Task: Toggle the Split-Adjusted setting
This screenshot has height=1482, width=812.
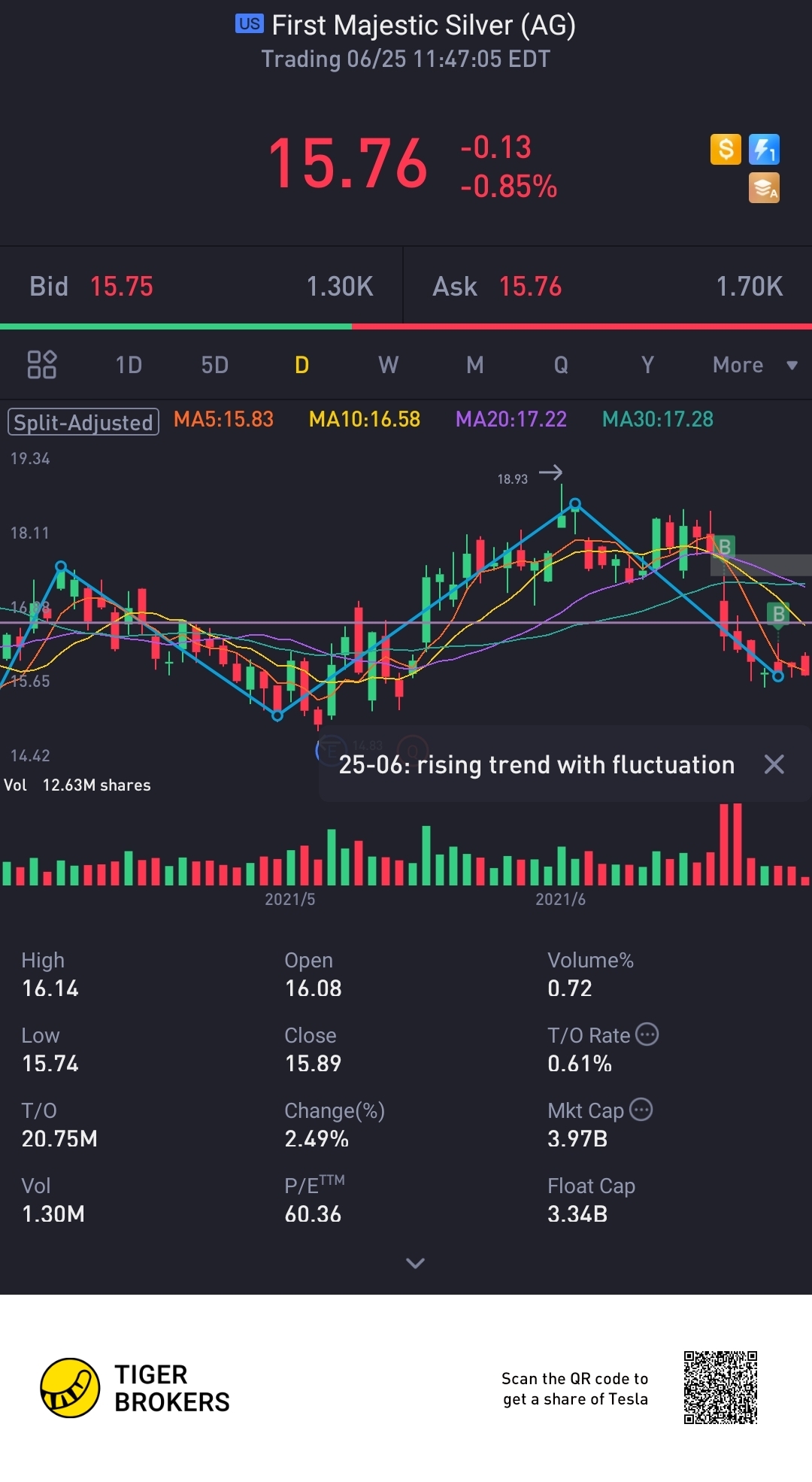Action: (83, 422)
